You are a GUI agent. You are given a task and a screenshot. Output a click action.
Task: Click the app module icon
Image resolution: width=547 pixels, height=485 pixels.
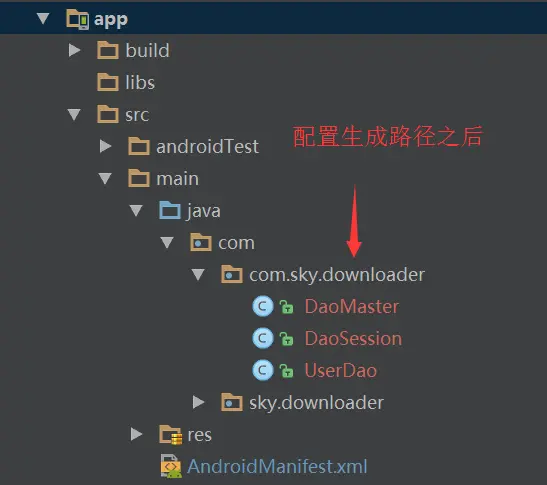(x=77, y=19)
